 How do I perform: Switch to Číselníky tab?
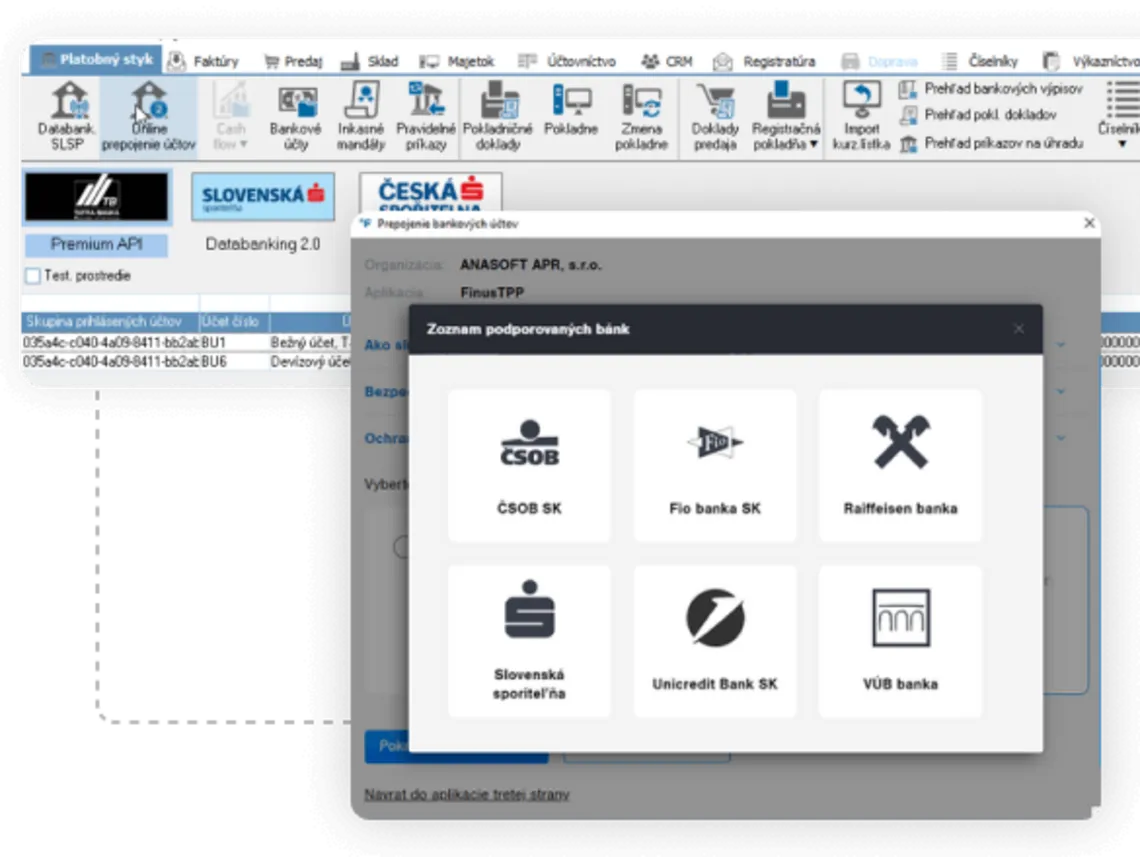tap(979, 62)
